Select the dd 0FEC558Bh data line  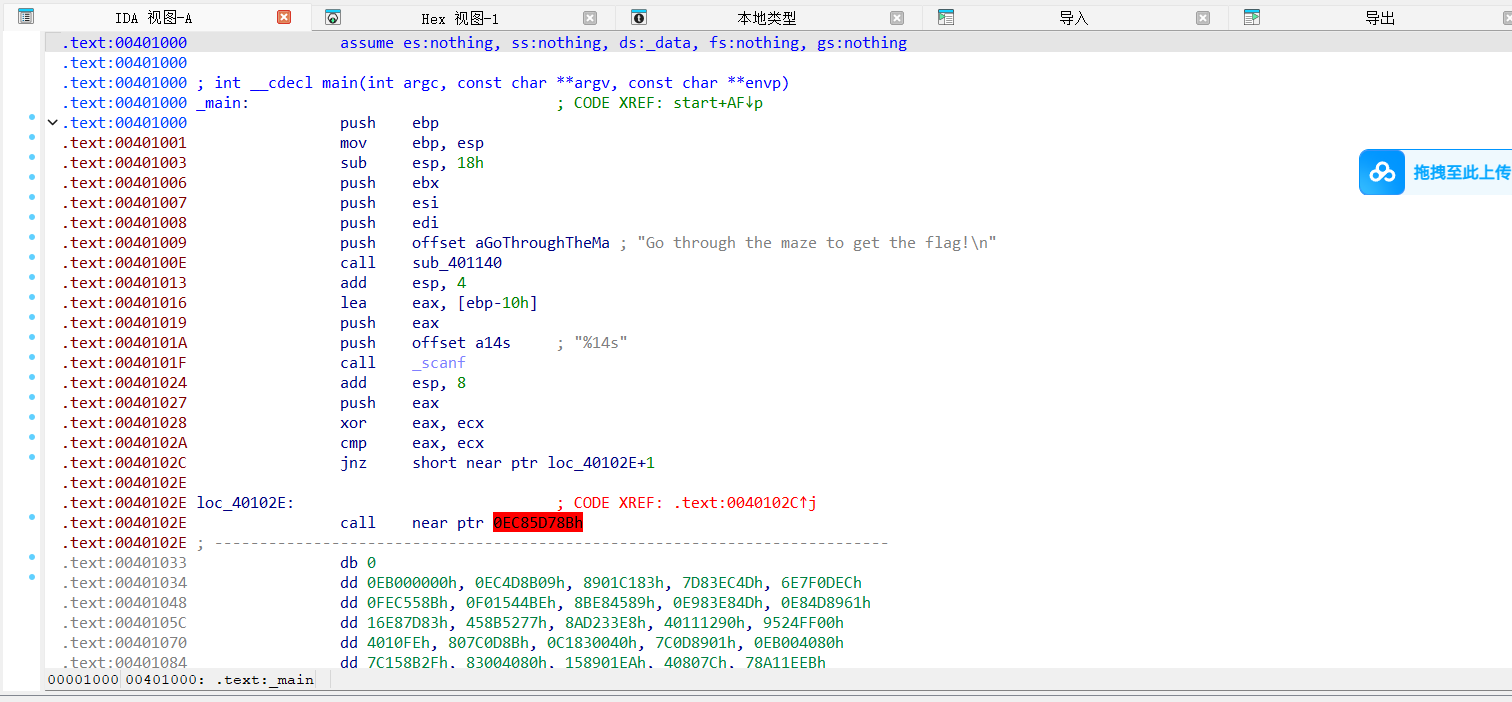pyautogui.click(x=605, y=603)
